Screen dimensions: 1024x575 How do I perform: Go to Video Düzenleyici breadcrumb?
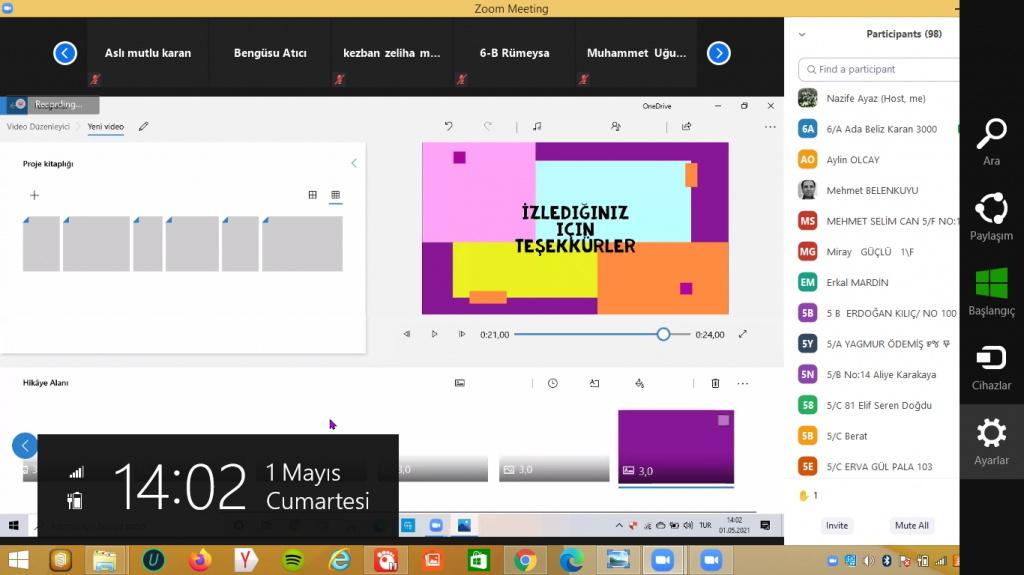[38, 127]
